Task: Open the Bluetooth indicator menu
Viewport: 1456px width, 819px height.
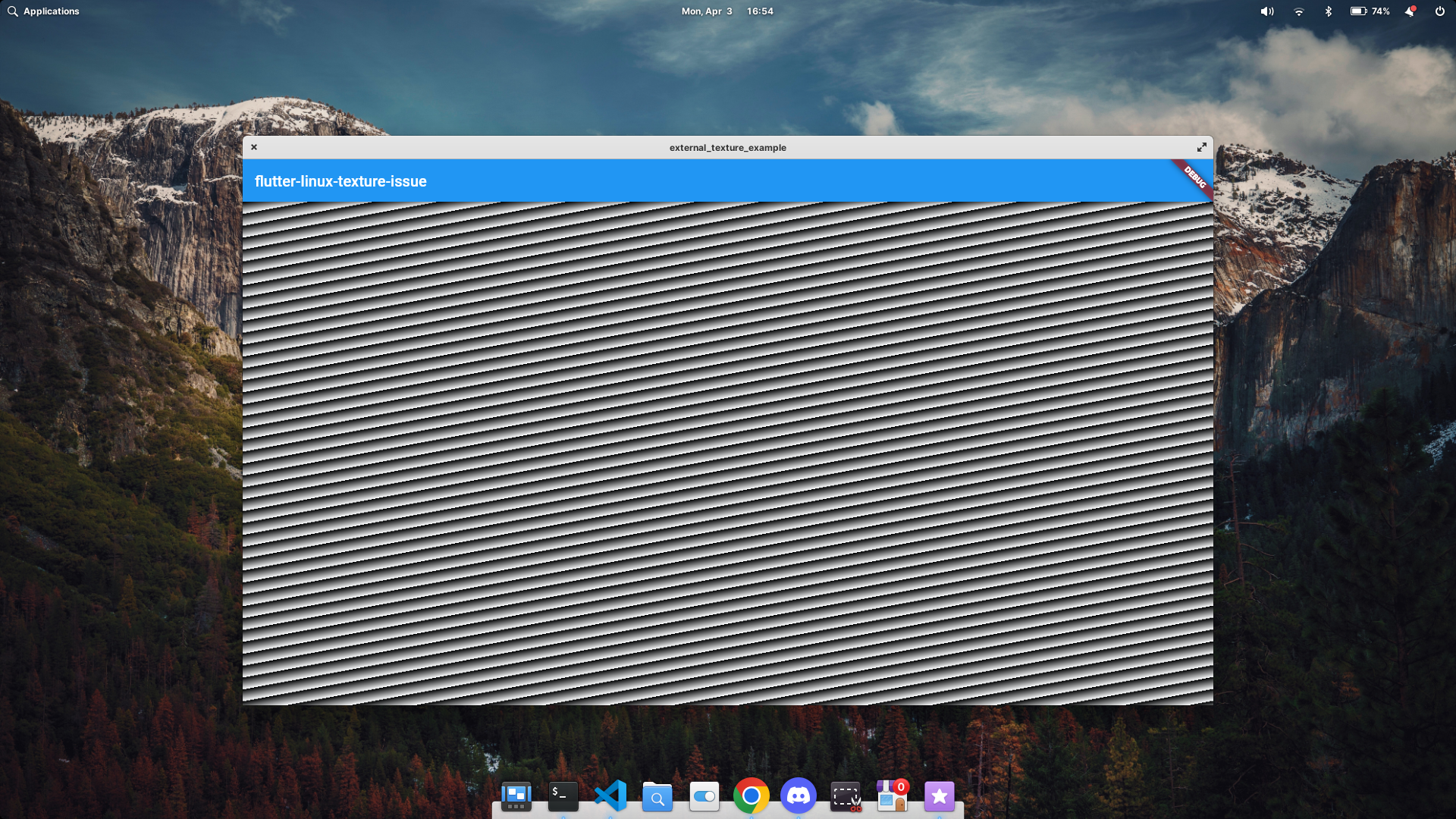Action: (1328, 11)
